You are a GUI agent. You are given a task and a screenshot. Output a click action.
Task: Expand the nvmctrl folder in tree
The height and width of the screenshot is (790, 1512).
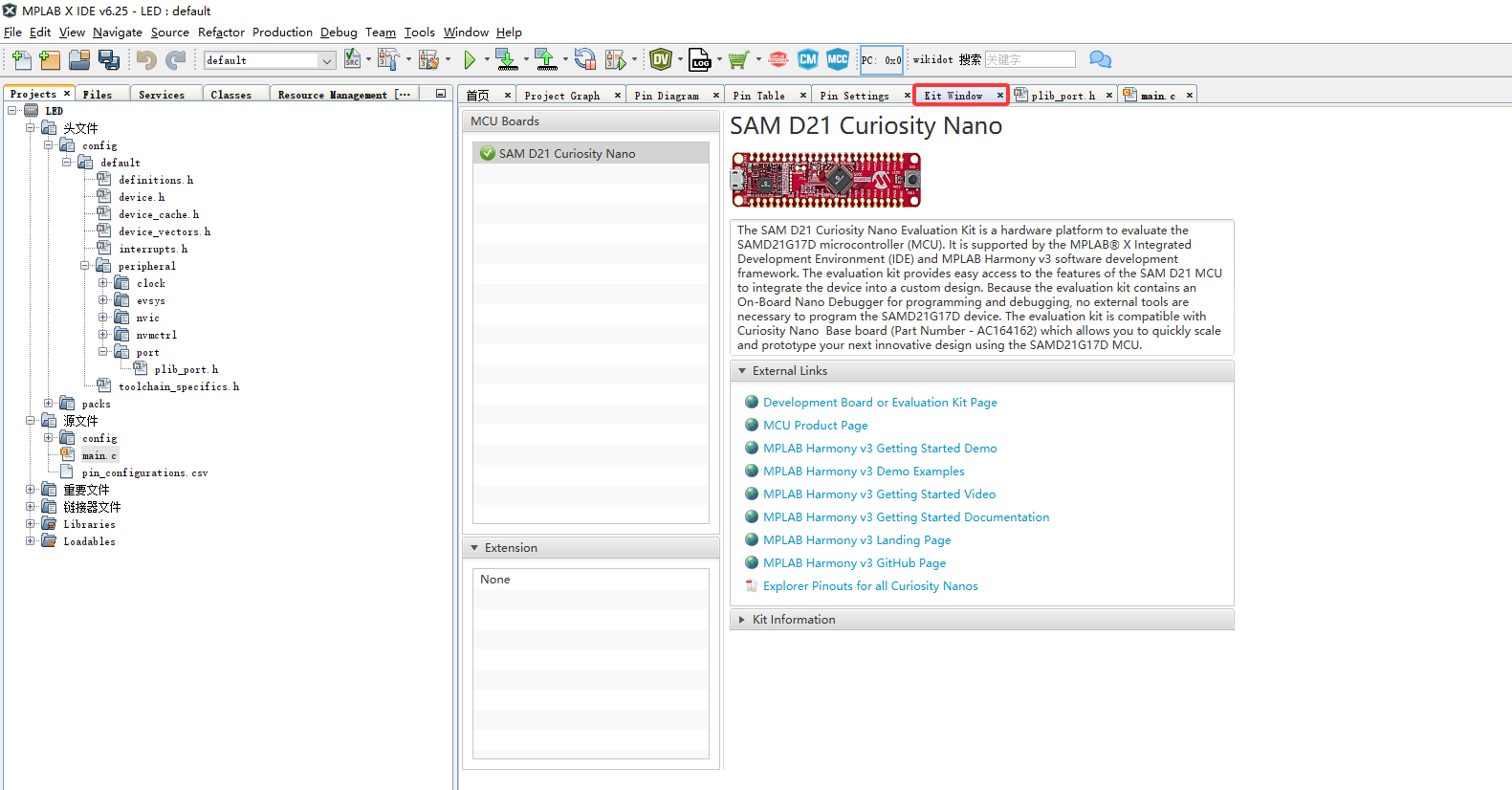point(103,335)
